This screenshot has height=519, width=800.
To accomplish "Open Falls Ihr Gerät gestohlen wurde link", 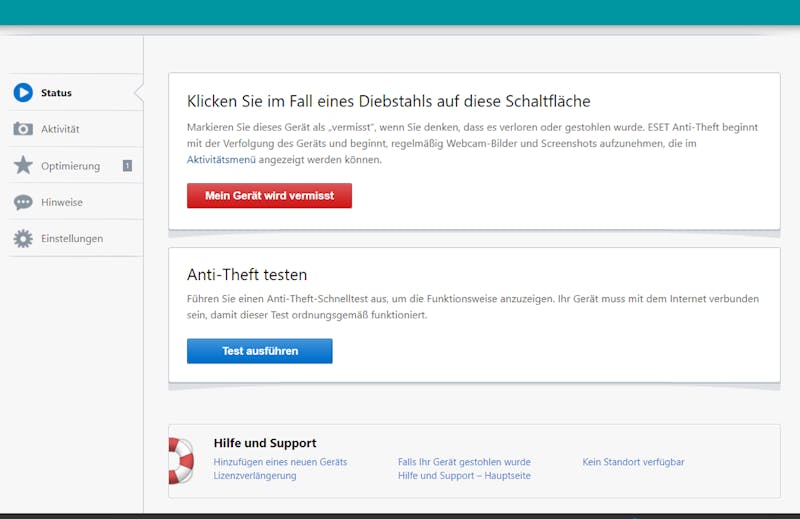I will coord(464,462).
